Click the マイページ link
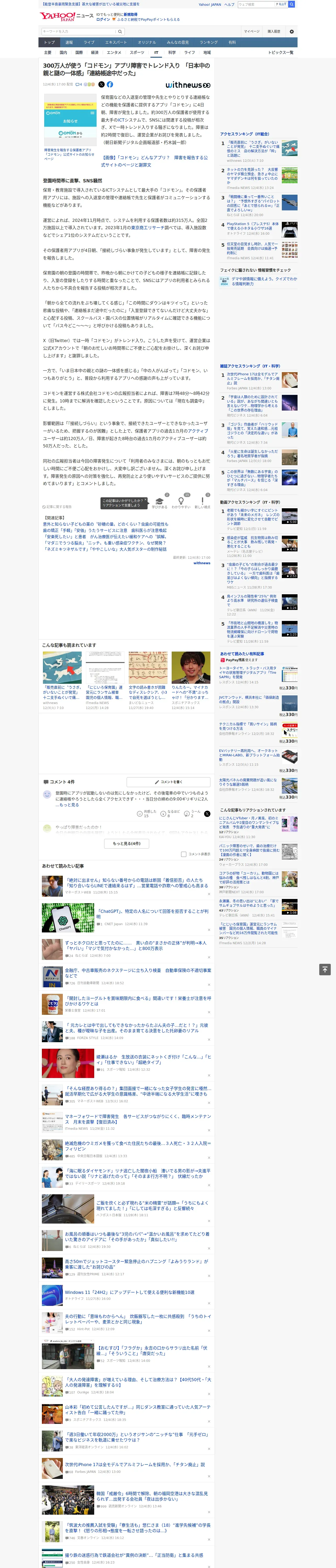The image size is (336, 1568). (251, 32)
